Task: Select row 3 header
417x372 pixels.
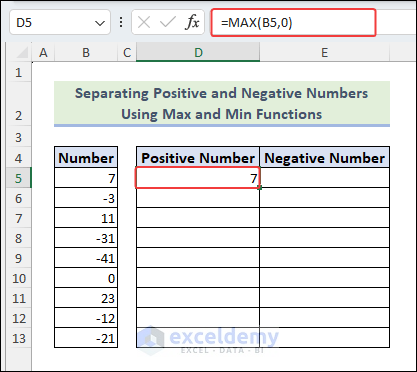Action: coord(19,137)
